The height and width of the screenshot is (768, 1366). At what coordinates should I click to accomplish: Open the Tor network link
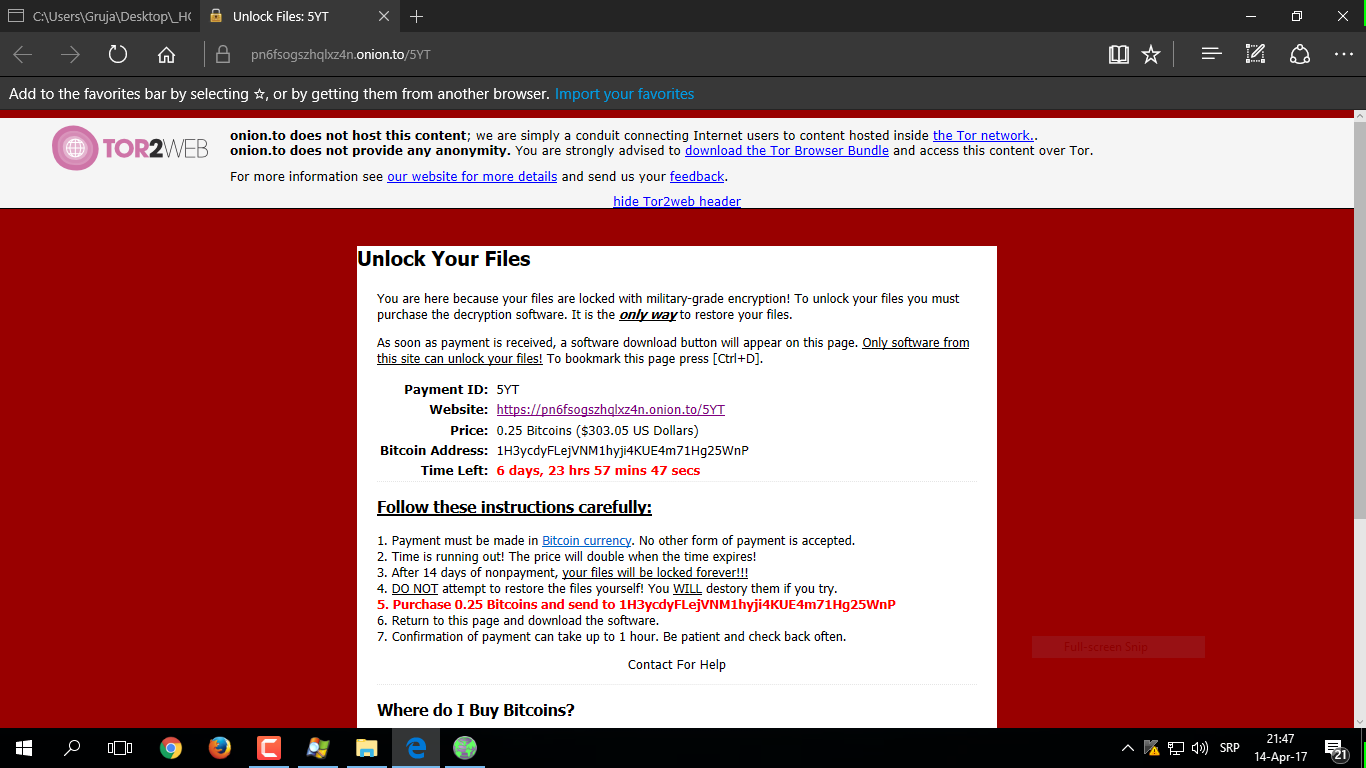click(x=981, y=136)
